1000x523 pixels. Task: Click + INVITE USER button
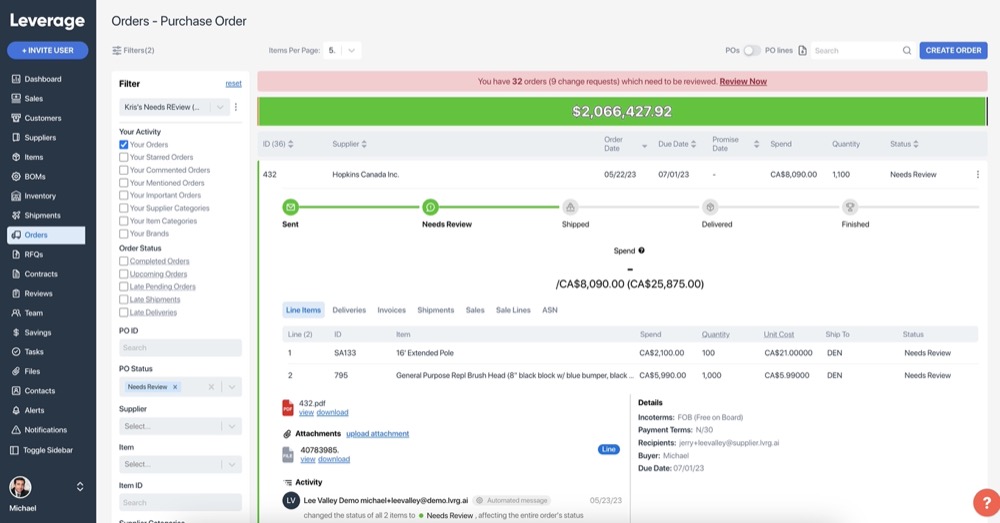pos(48,50)
